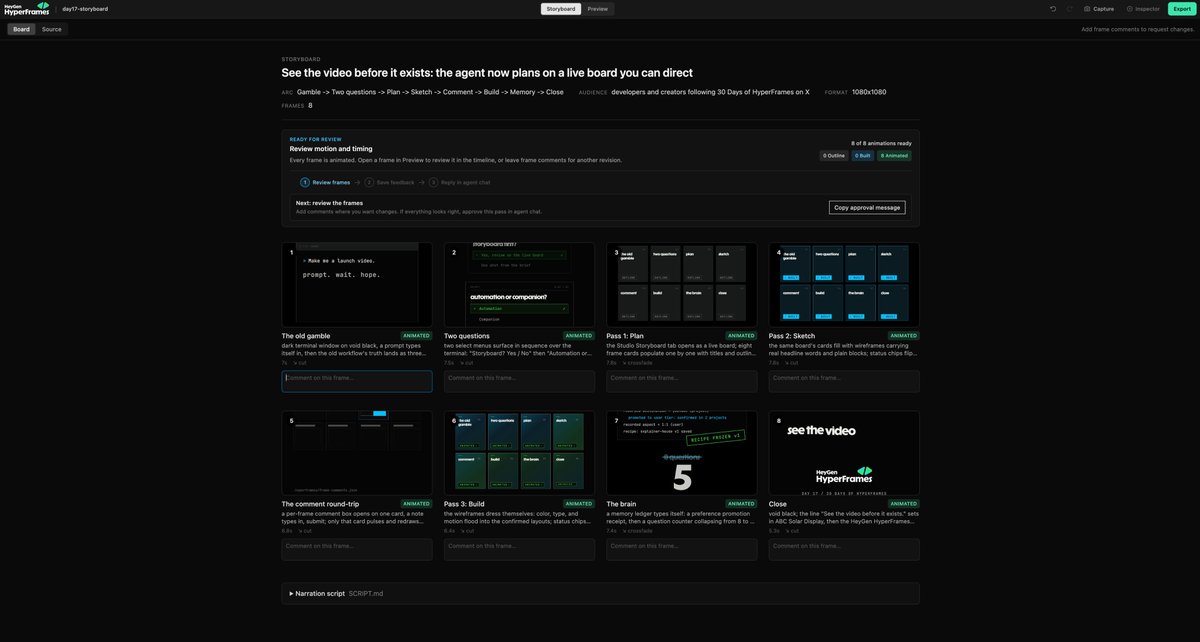
Task: Toggle the 0 Outline status chip
Action: click(834, 155)
